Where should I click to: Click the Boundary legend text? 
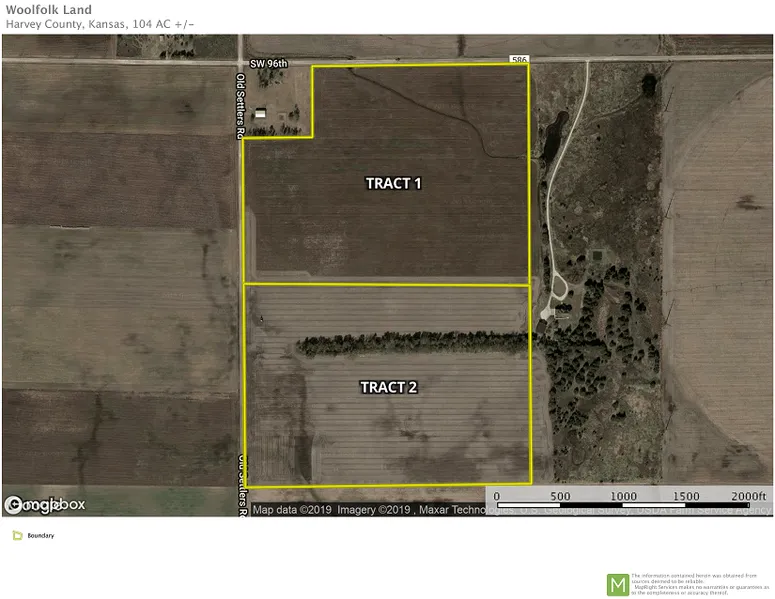[41, 536]
